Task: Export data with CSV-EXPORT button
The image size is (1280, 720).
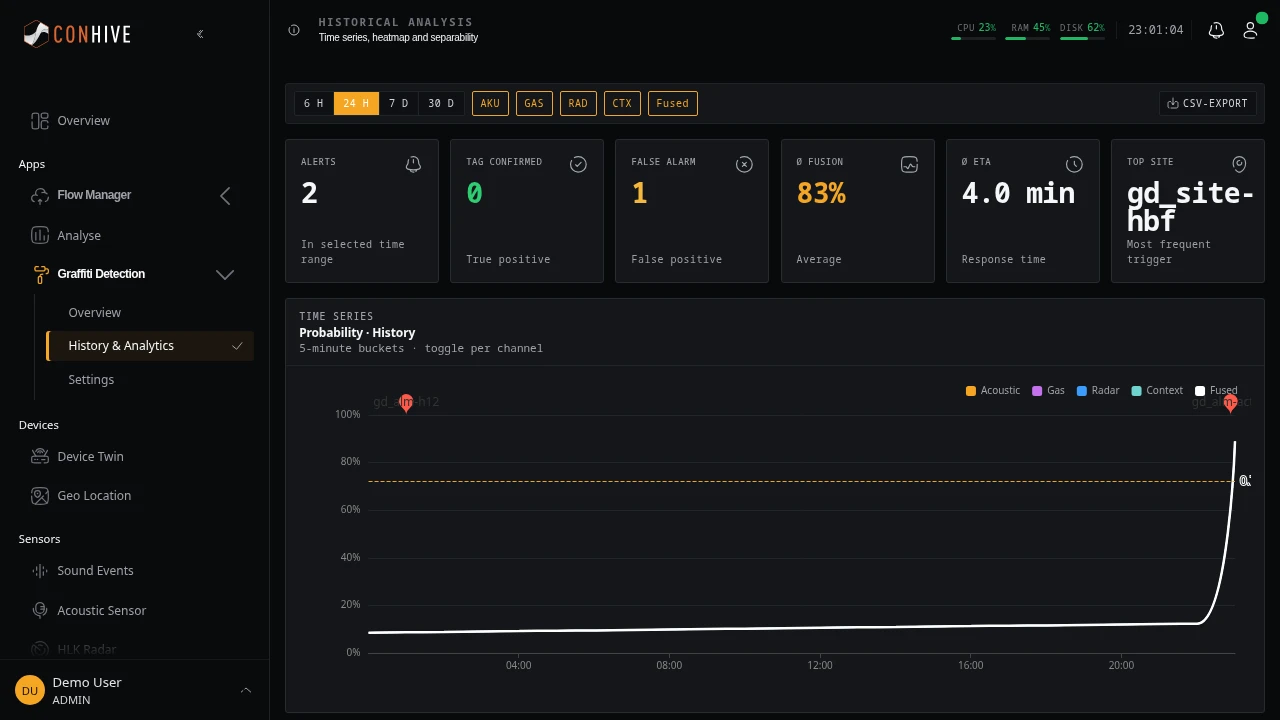Action: pyautogui.click(x=1207, y=103)
